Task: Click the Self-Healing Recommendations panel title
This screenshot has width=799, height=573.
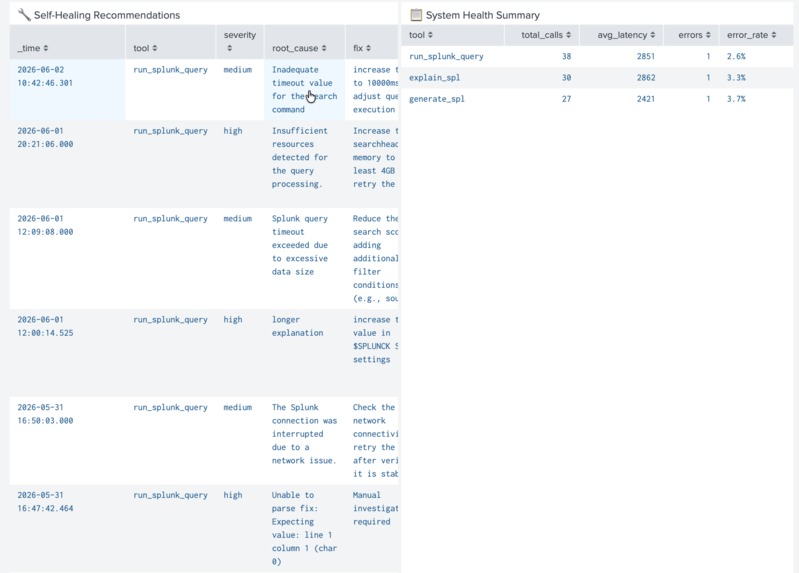Action: 107,15
